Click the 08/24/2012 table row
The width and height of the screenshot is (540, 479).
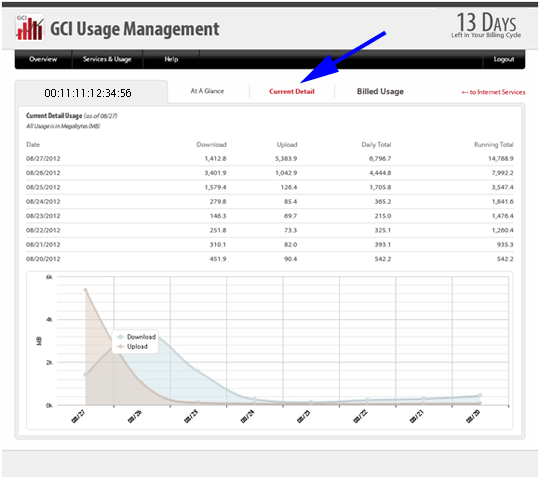[270, 202]
